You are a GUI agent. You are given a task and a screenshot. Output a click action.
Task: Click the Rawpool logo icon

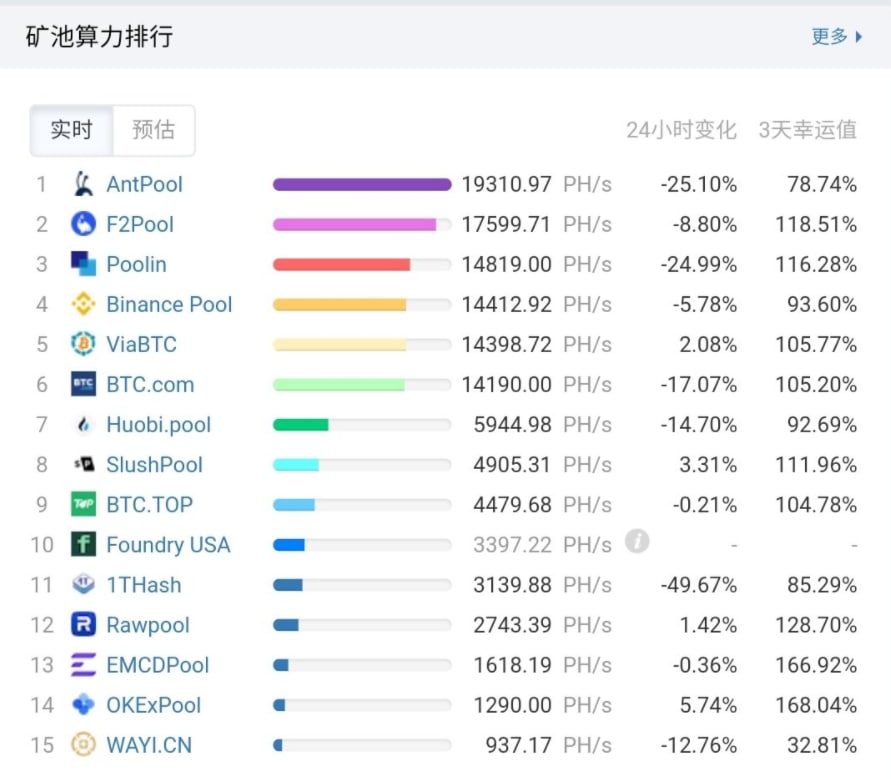pyautogui.click(x=84, y=624)
